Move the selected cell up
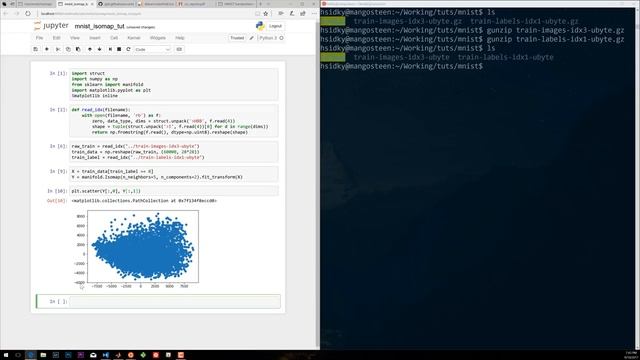Image resolution: width=640 pixels, height=360 pixels. 90,49
